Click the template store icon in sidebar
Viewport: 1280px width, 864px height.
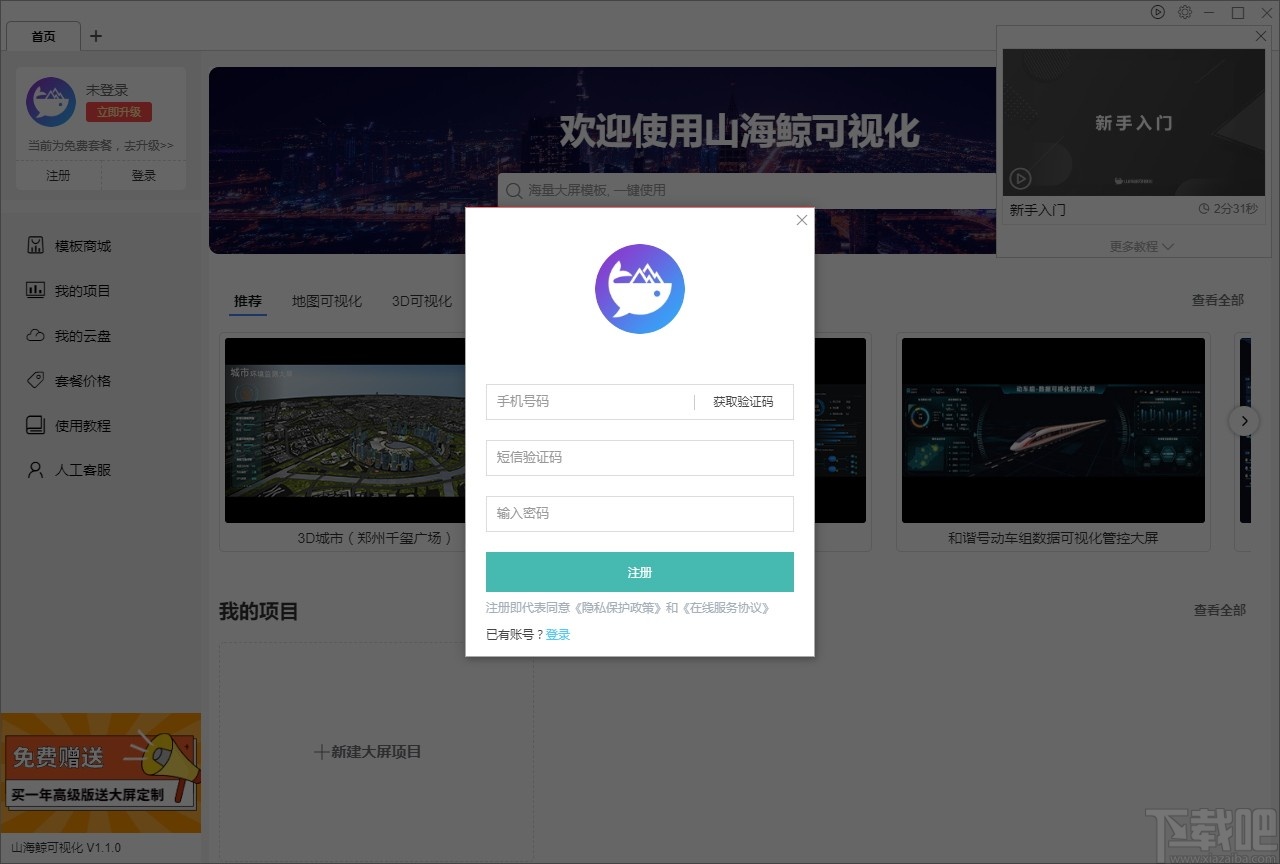point(36,246)
